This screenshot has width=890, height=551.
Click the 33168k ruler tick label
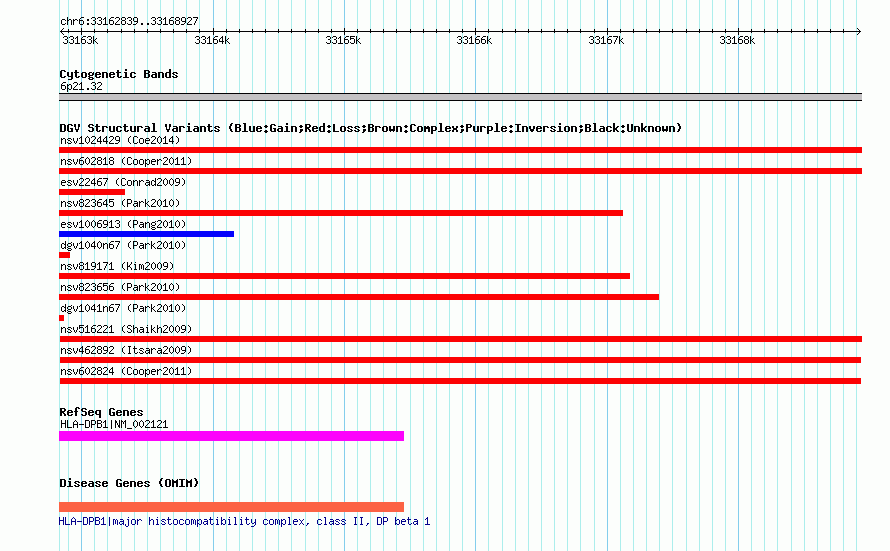(737, 40)
